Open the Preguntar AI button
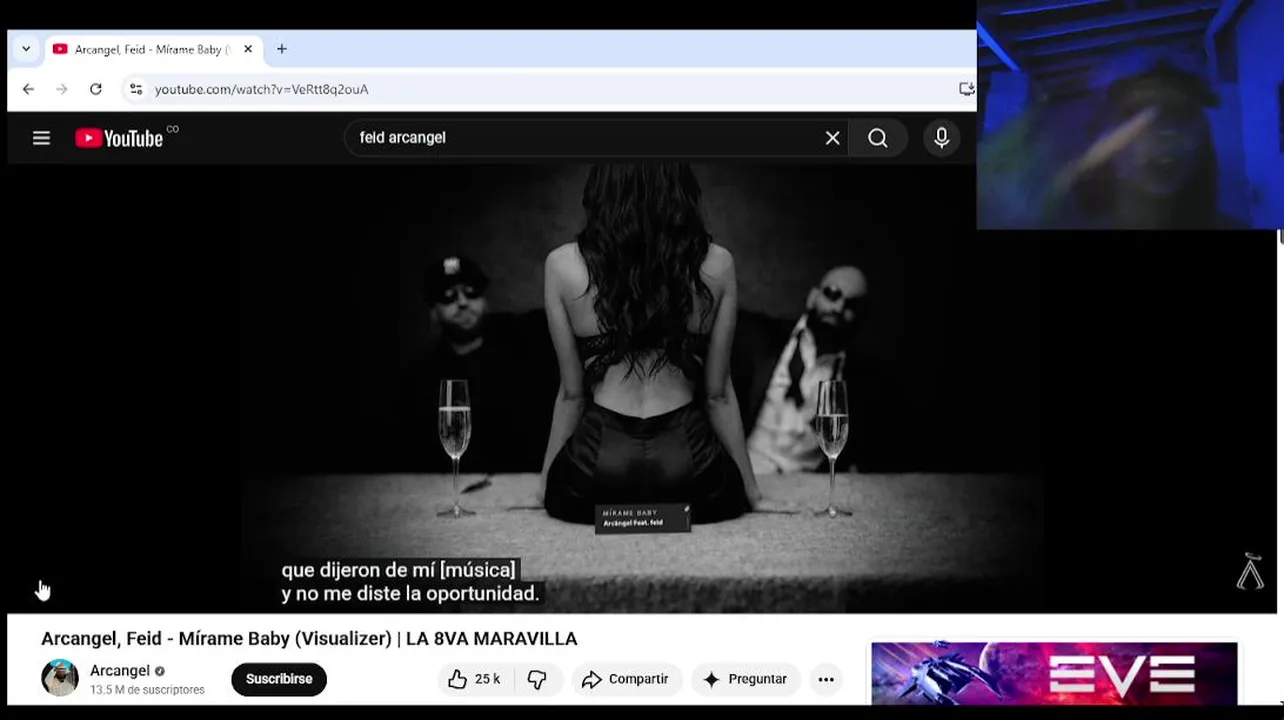This screenshot has height=720, width=1284. click(x=746, y=679)
